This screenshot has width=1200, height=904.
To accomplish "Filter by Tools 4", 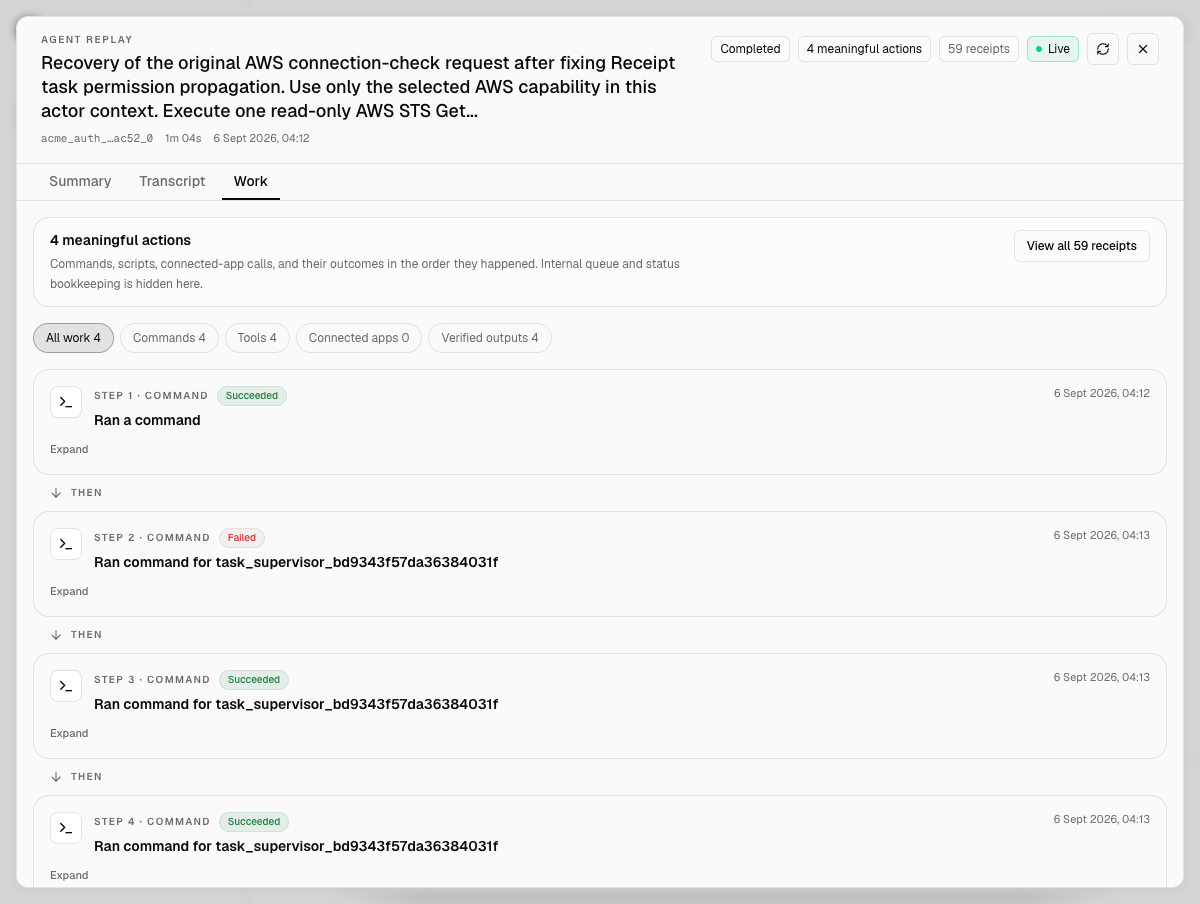I will click(257, 338).
